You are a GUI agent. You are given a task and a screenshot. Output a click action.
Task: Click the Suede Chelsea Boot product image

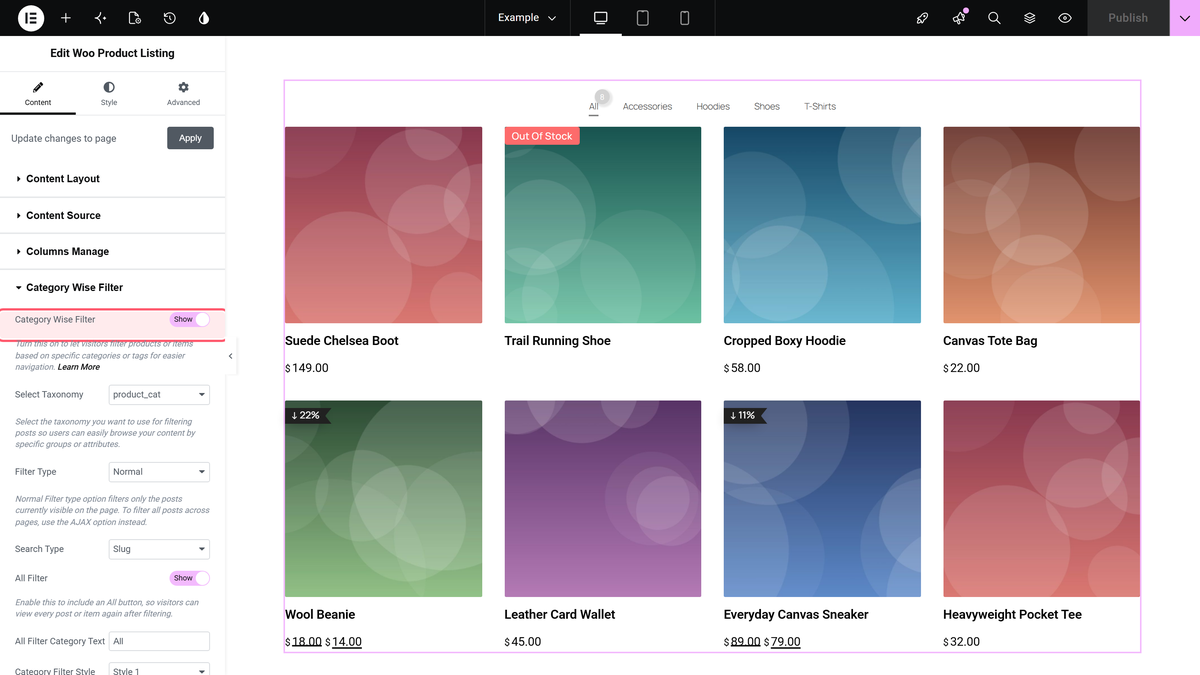383,225
